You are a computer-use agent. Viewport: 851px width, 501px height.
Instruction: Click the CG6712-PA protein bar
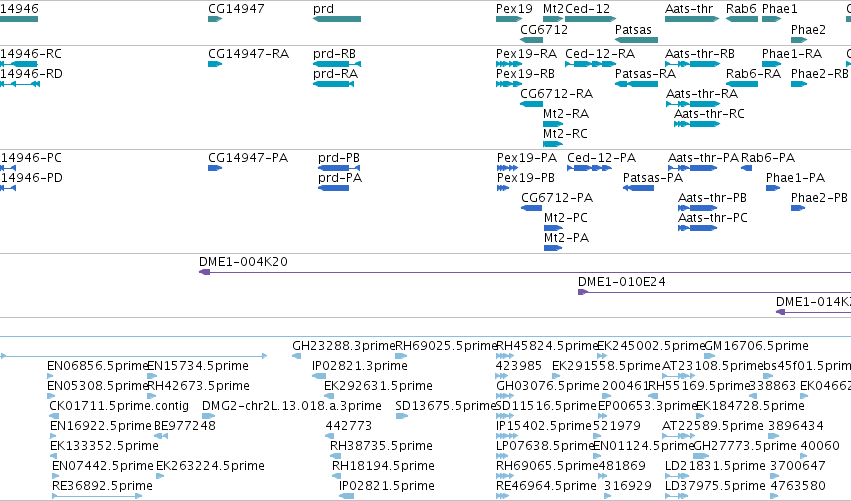pos(531,208)
